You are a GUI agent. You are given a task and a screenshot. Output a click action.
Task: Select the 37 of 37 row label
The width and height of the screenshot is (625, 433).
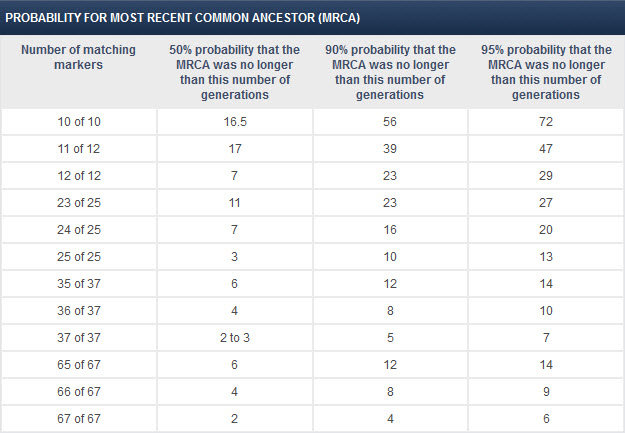79,338
